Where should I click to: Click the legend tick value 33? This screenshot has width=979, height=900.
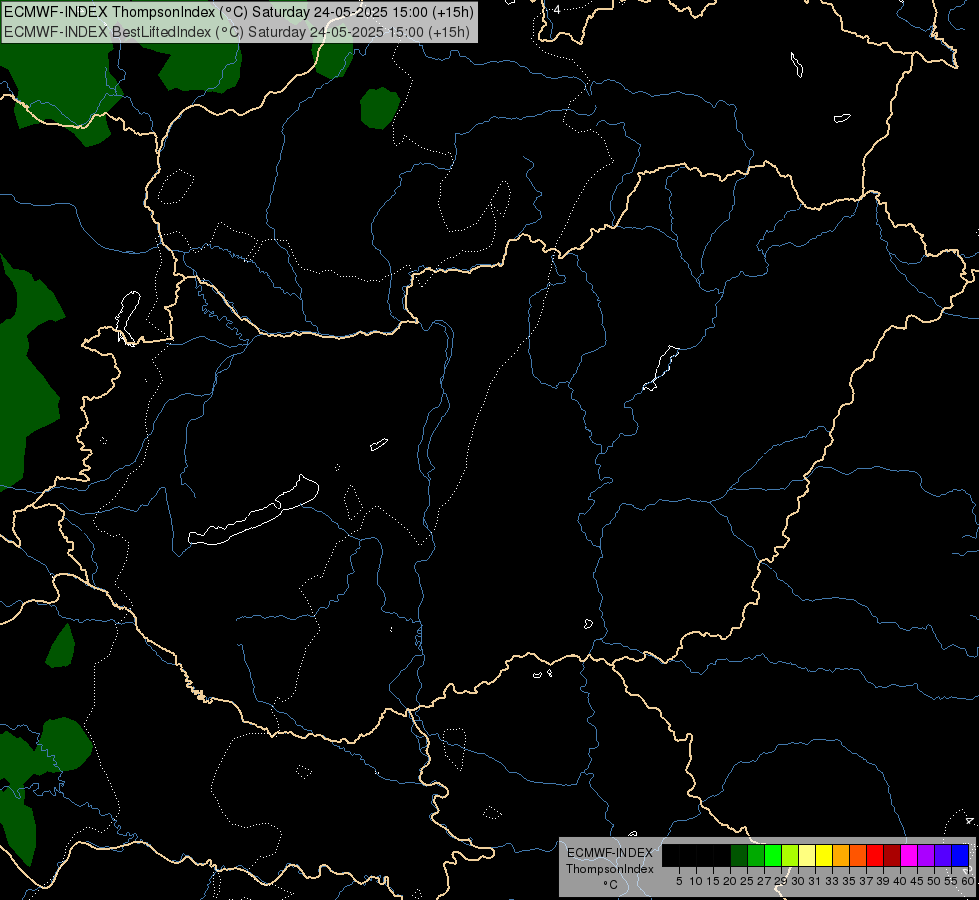[832, 881]
